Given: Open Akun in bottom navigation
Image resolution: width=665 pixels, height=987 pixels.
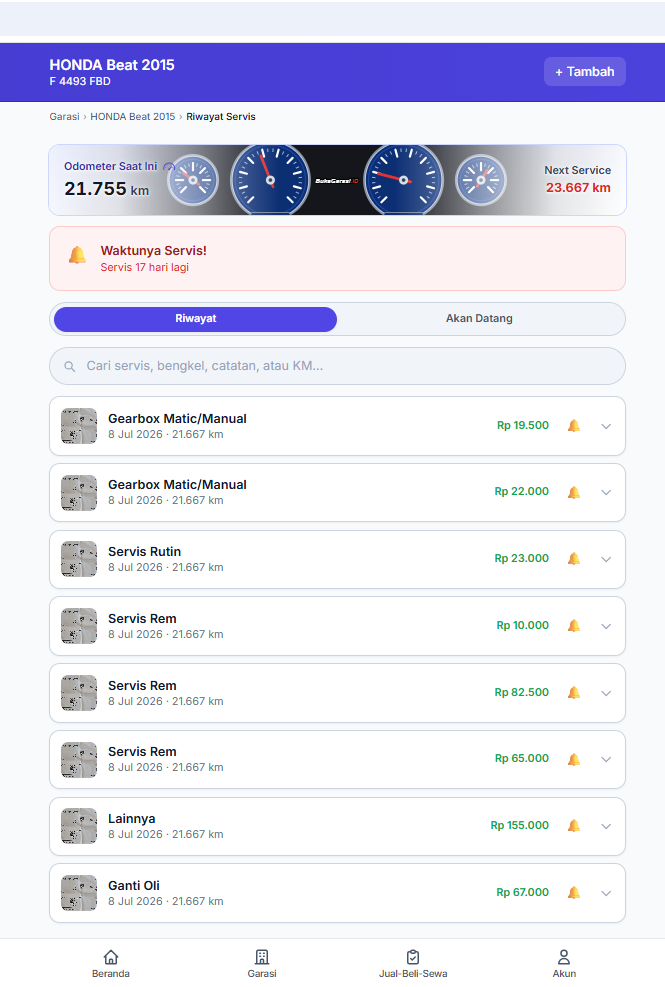Looking at the screenshot, I should coord(564,964).
